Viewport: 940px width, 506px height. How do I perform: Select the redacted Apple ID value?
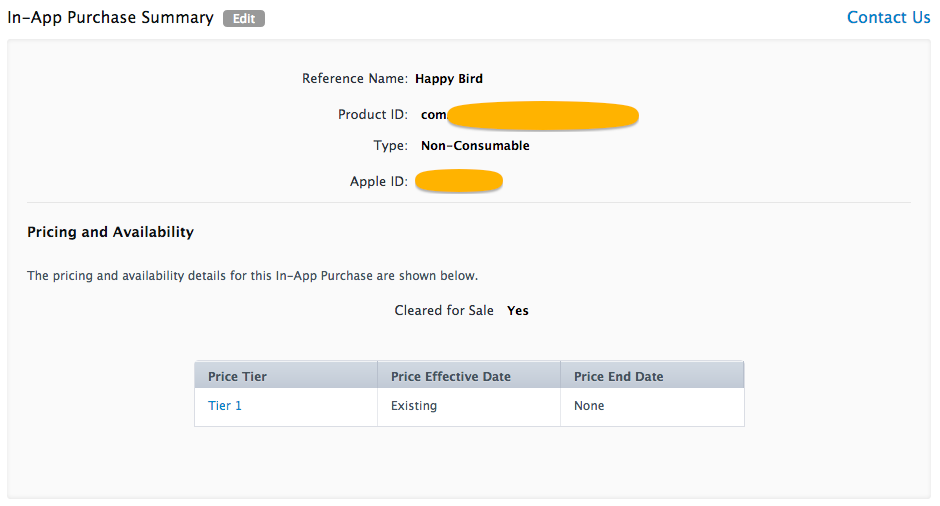459,181
